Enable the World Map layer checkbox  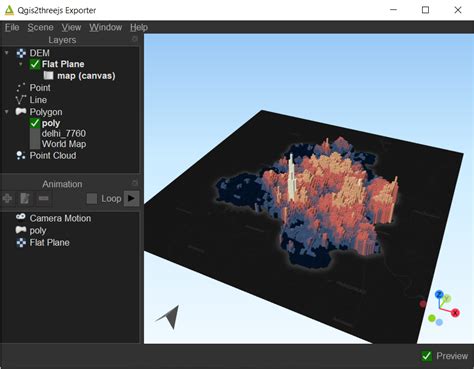click(35, 144)
